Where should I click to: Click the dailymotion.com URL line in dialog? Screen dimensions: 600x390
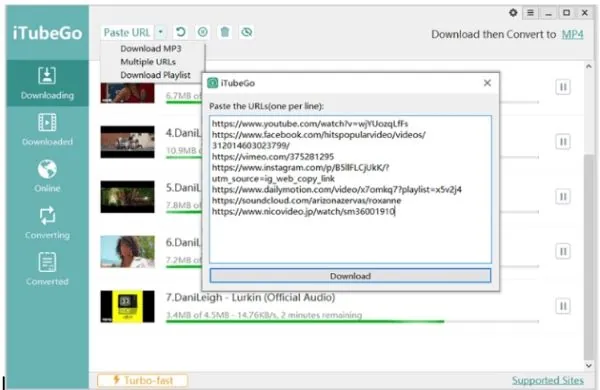tap(337, 189)
